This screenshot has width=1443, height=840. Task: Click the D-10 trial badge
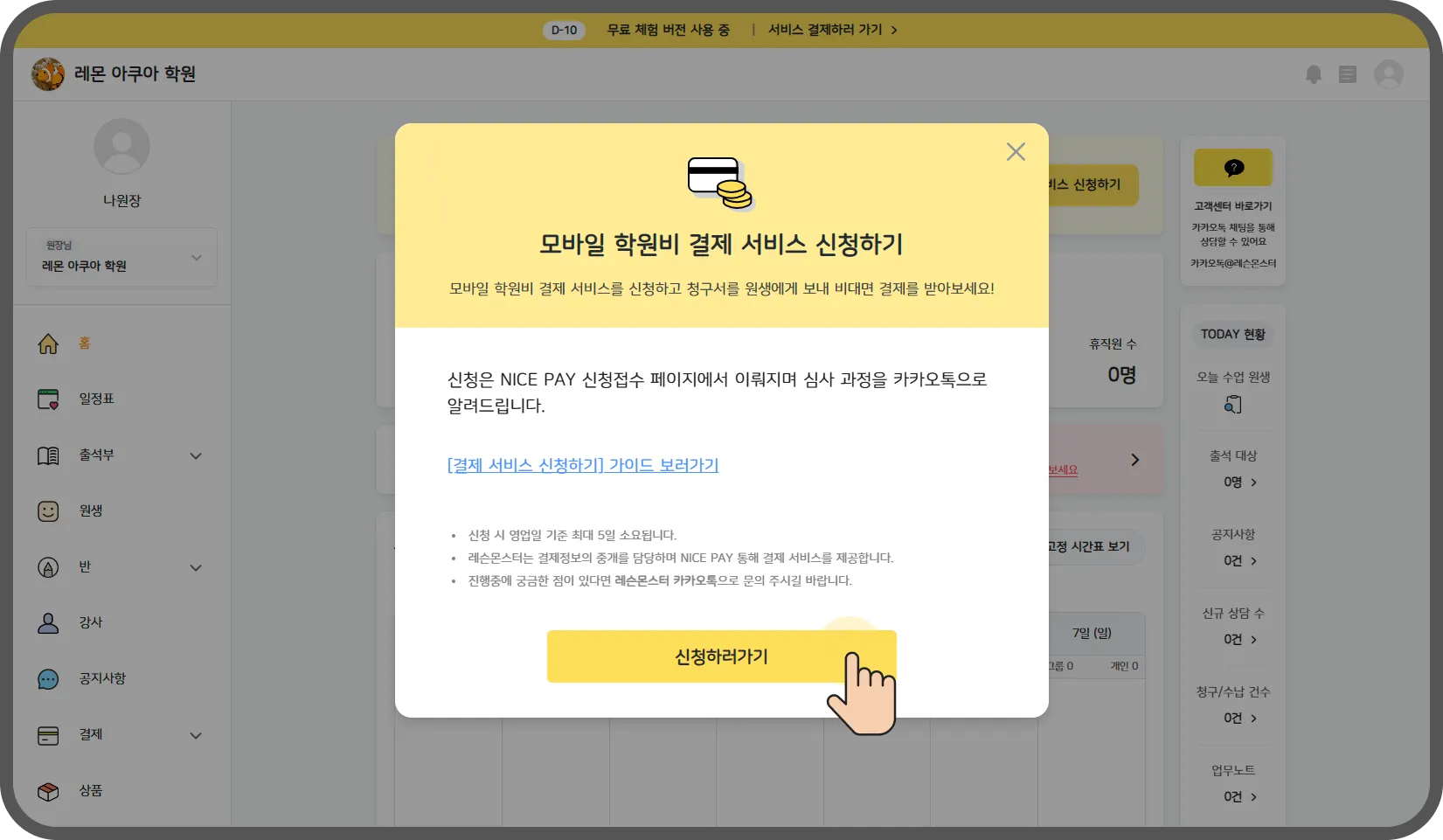click(x=564, y=30)
